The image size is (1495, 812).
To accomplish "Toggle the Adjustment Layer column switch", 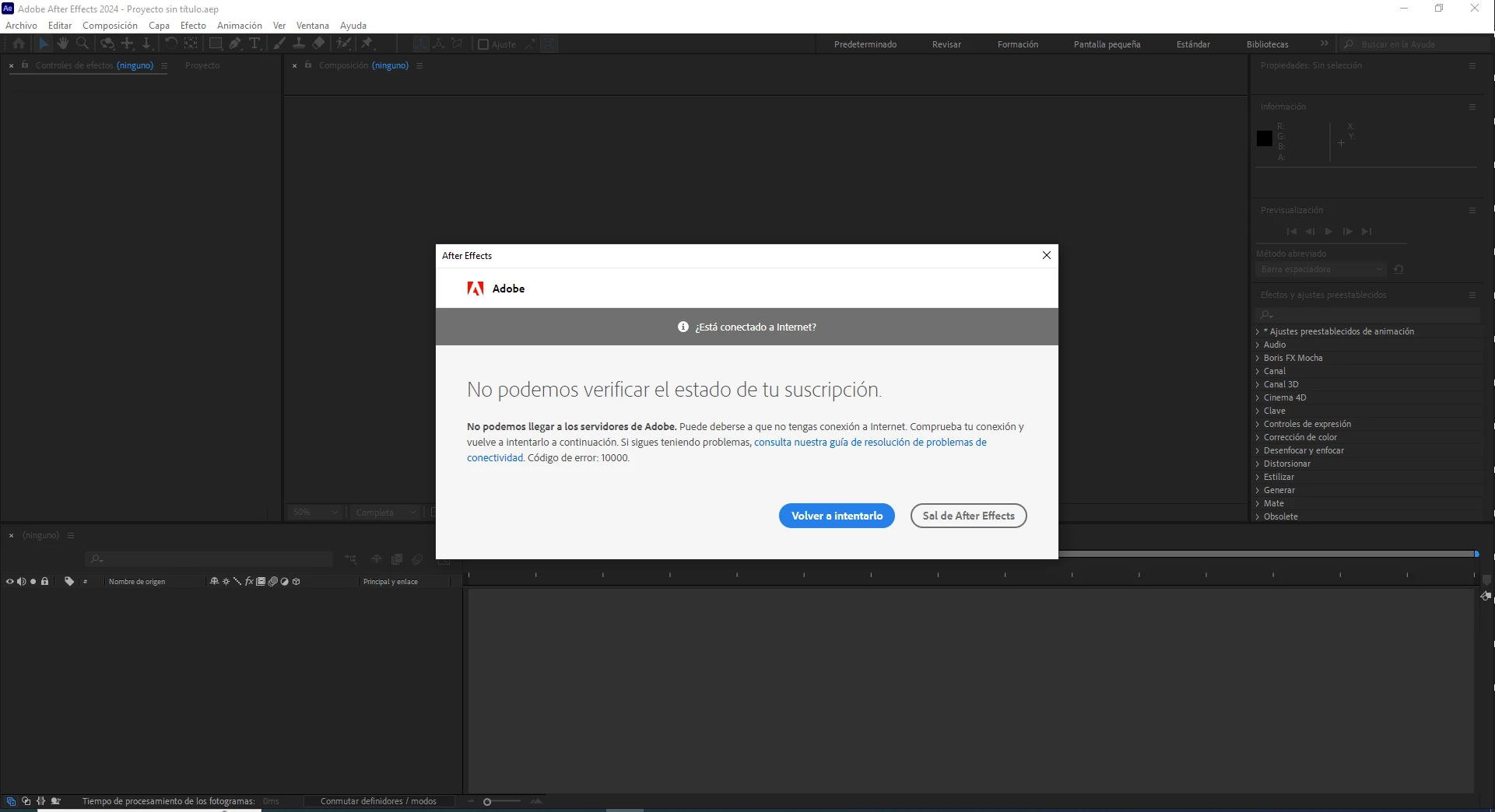I will 285,581.
